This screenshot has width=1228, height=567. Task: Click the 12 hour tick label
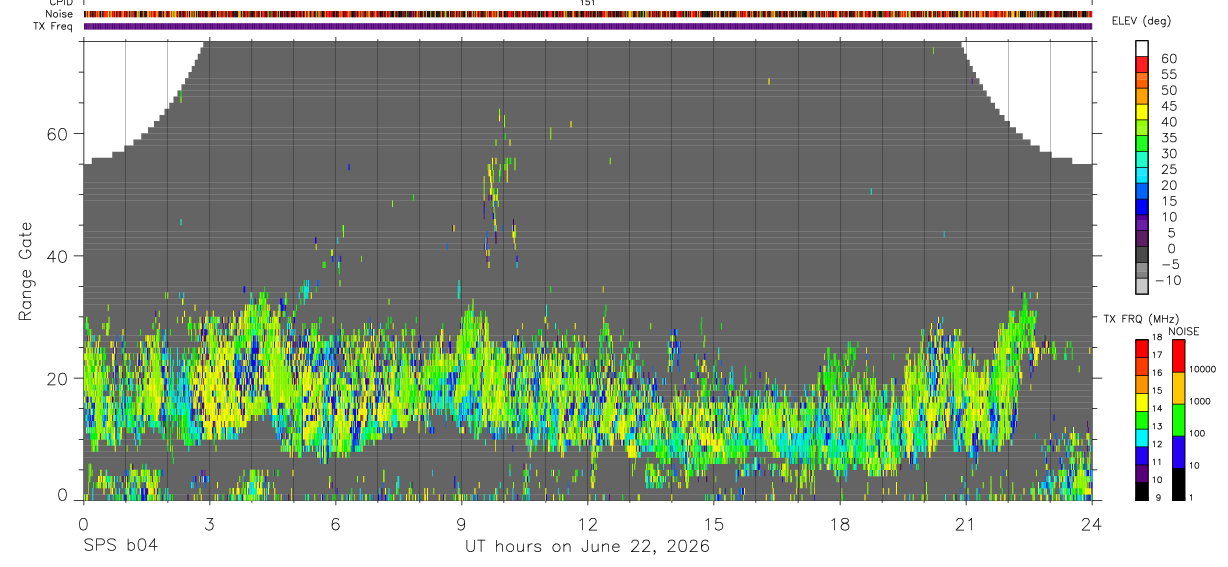click(588, 524)
